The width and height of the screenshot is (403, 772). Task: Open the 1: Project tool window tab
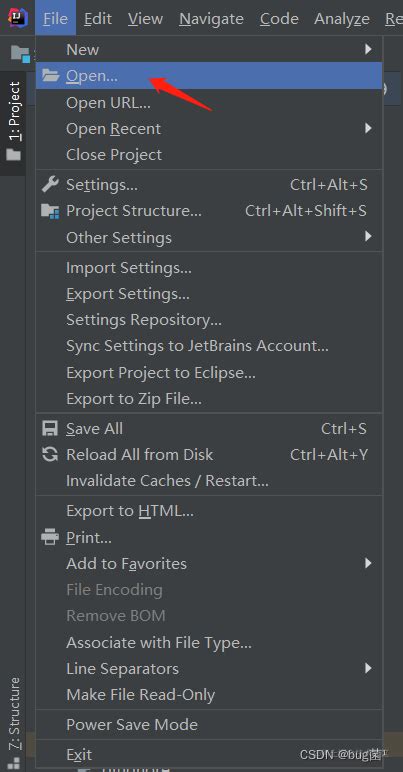coord(13,123)
